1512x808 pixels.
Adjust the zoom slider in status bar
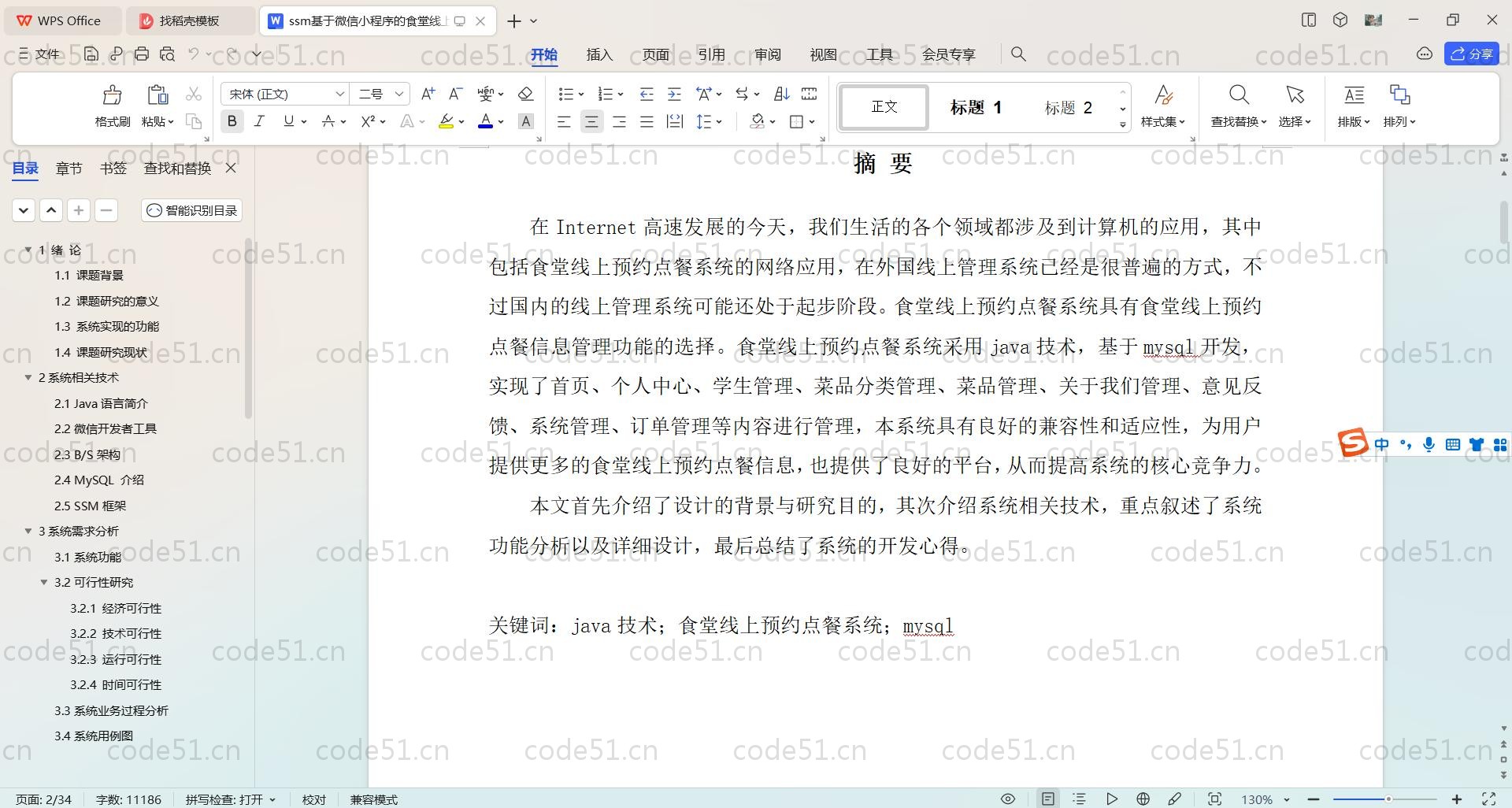pyautogui.click(x=1388, y=799)
